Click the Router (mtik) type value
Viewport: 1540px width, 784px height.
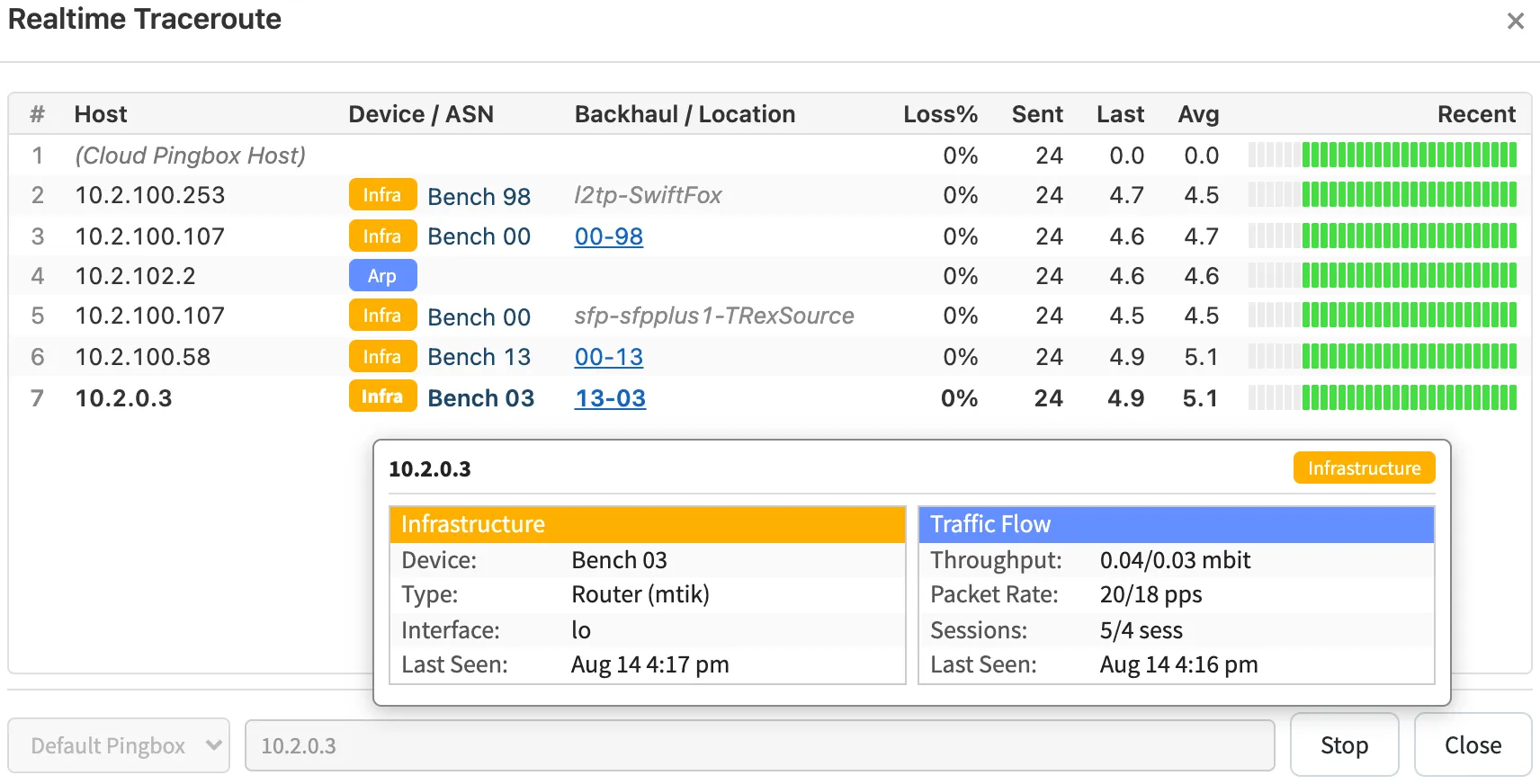640,594
